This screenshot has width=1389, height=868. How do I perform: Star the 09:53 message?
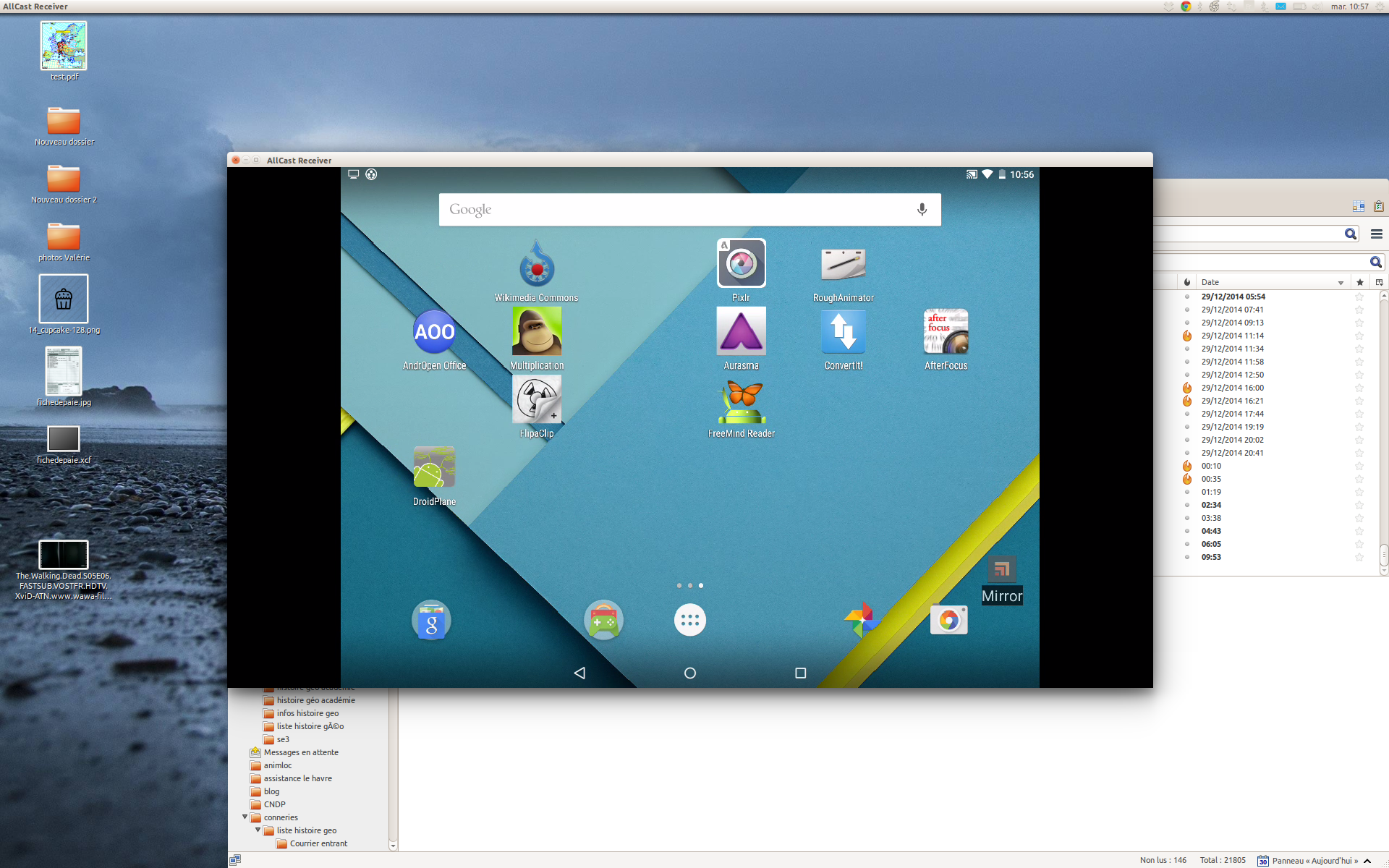coord(1359,557)
